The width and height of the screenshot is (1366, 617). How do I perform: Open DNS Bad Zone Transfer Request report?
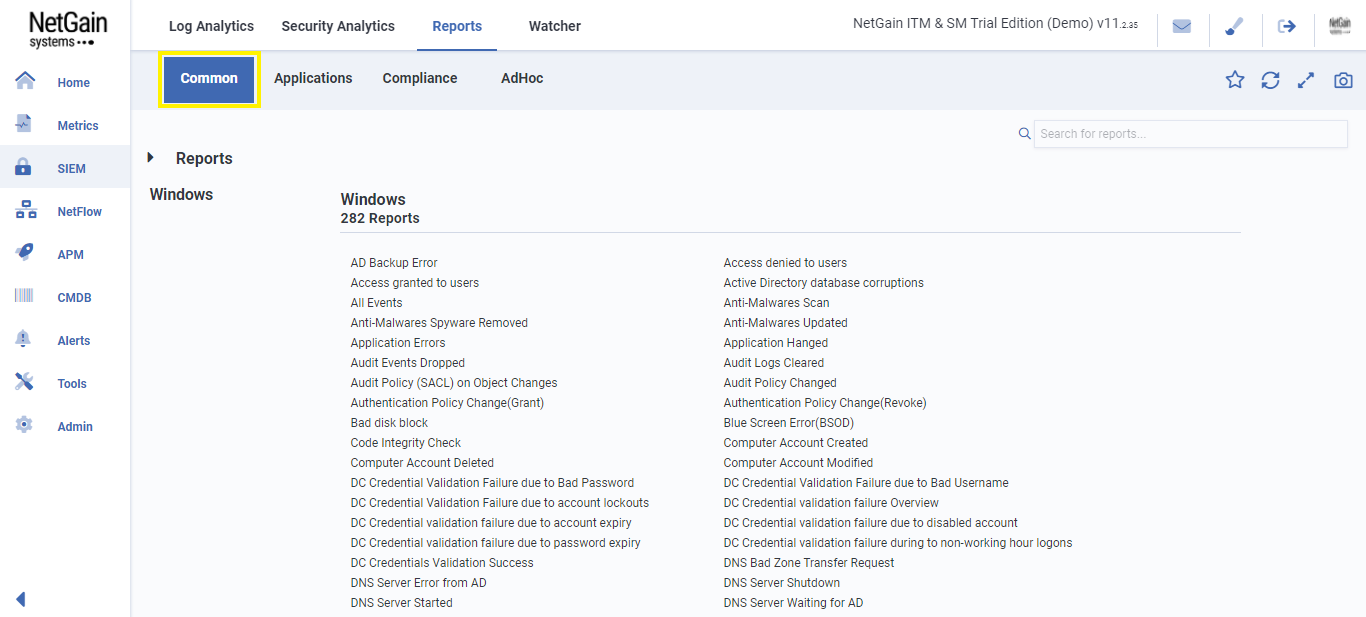tap(809, 563)
